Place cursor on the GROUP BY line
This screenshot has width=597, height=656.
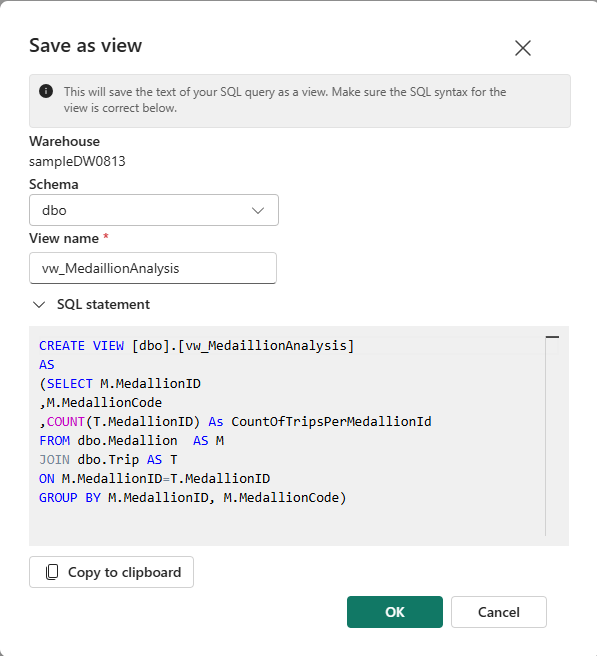click(192, 497)
